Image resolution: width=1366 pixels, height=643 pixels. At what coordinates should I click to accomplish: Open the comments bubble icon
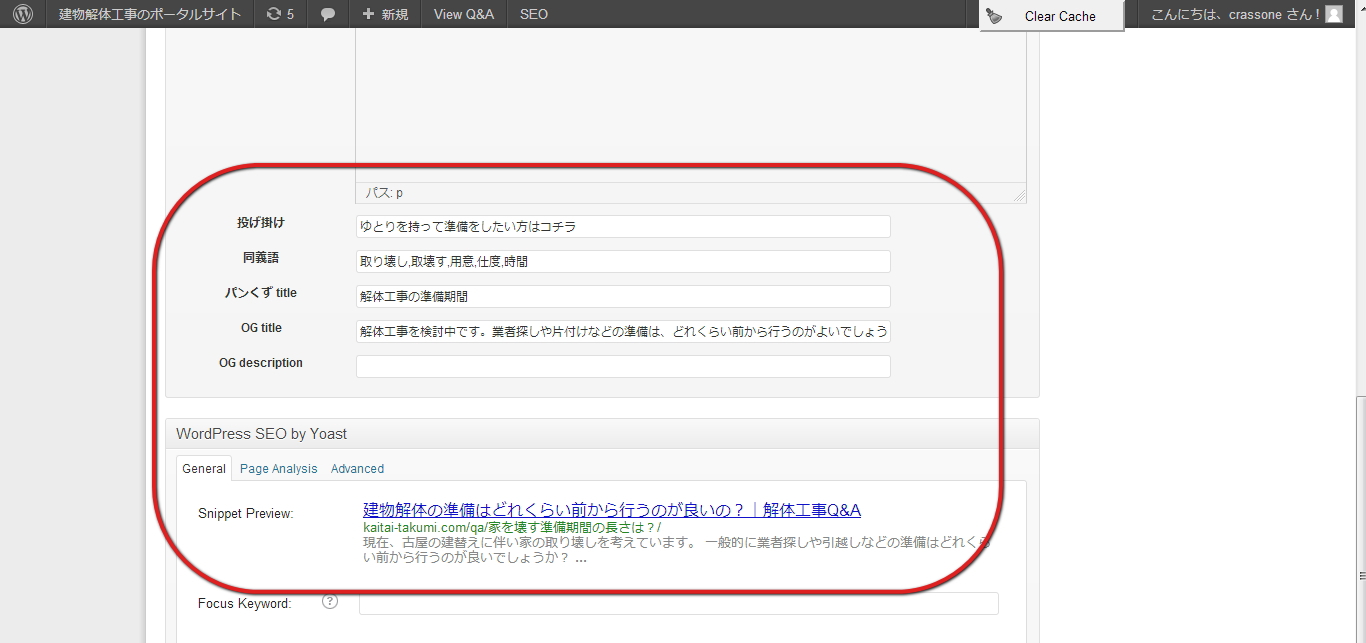pos(328,14)
